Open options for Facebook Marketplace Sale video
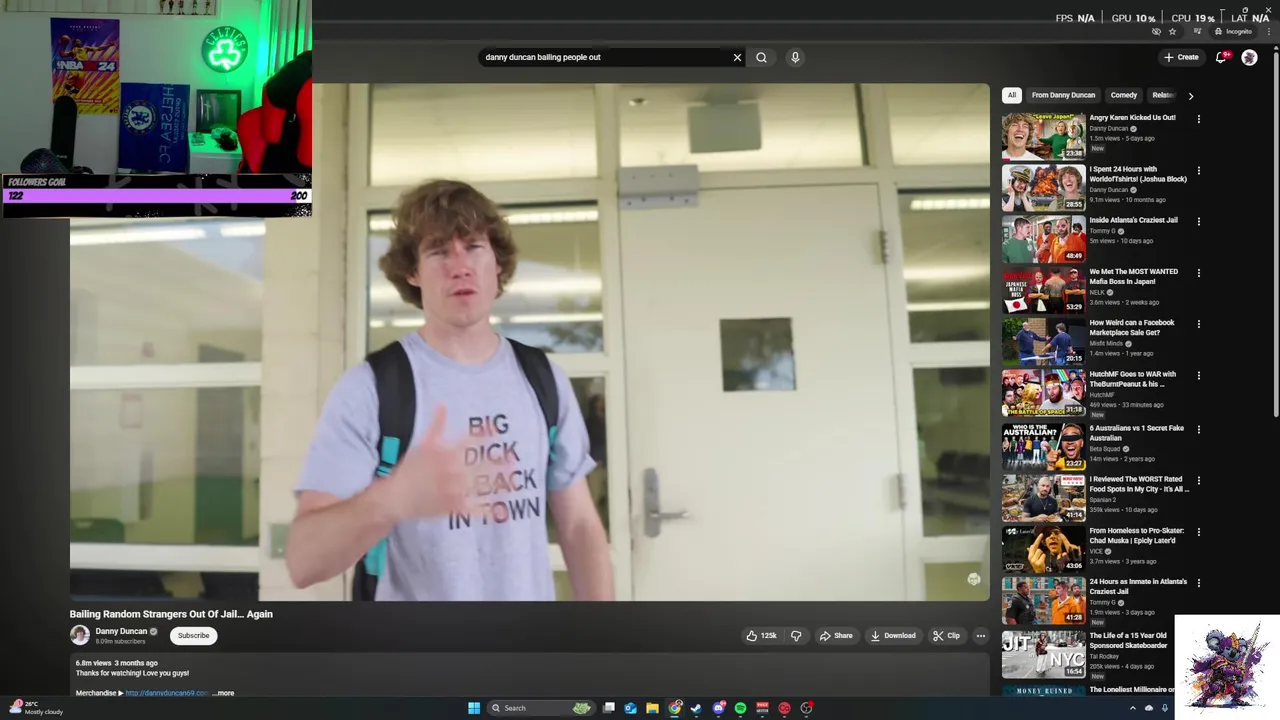Screen dimensions: 1280x720 (x=1198, y=324)
